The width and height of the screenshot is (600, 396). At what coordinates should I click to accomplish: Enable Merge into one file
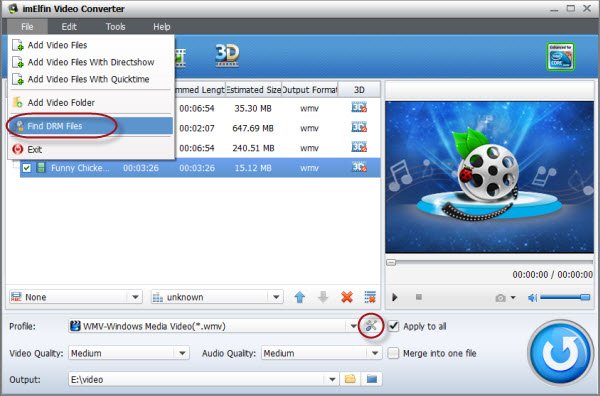pos(393,353)
